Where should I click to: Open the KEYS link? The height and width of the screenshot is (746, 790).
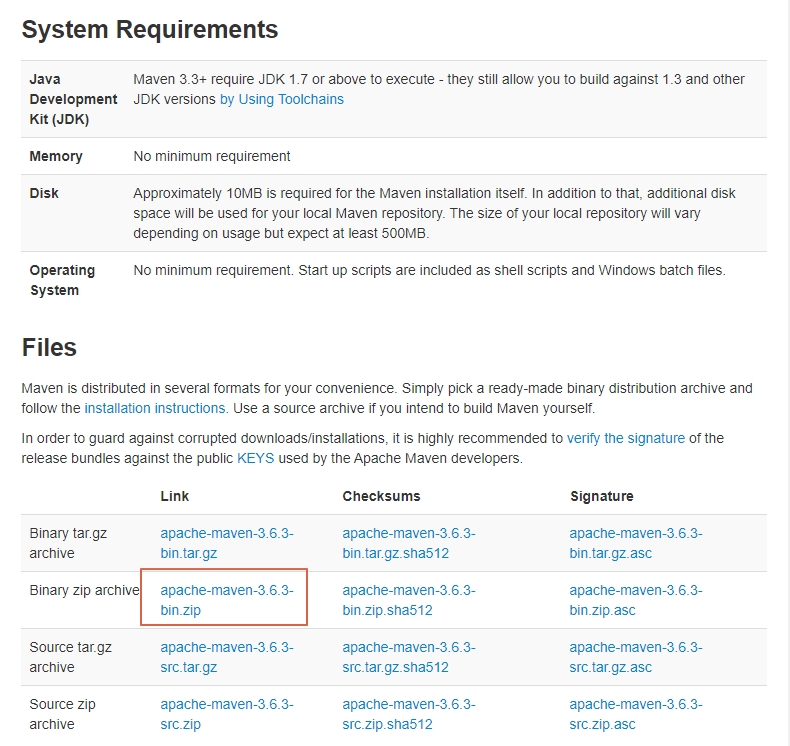pyautogui.click(x=255, y=458)
